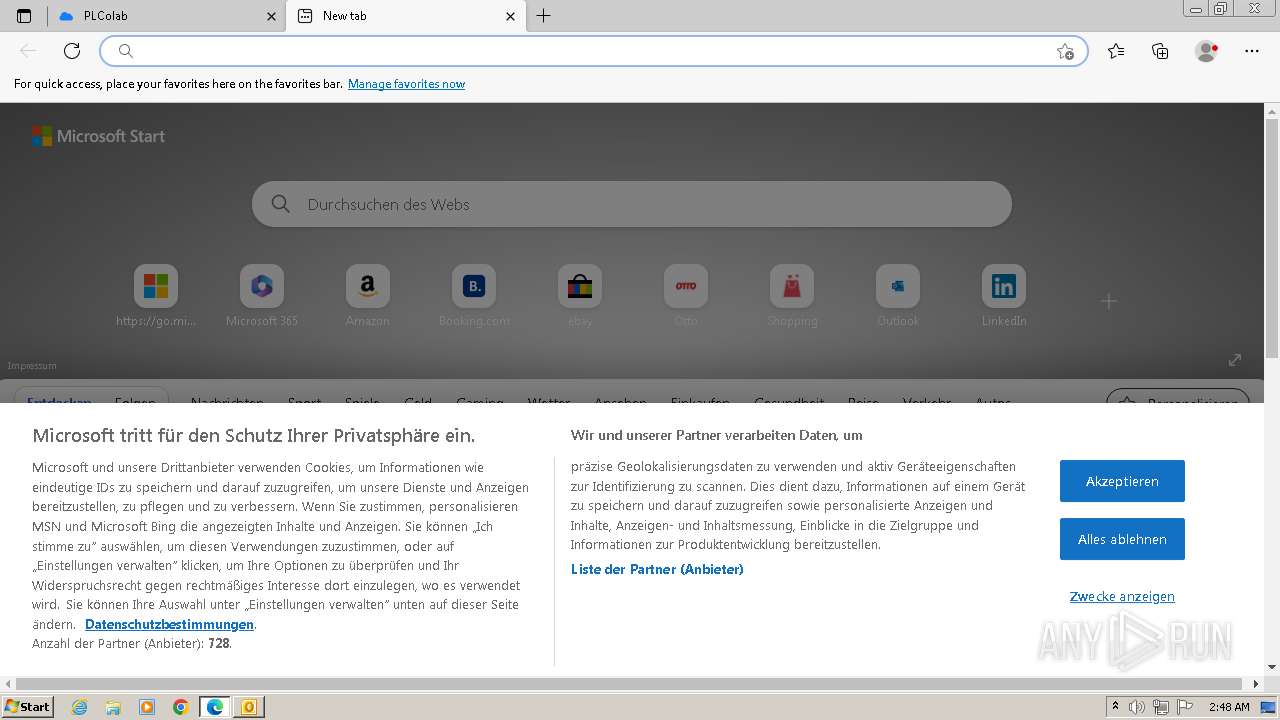
Task: Click the browser refresh button
Action: (72, 51)
